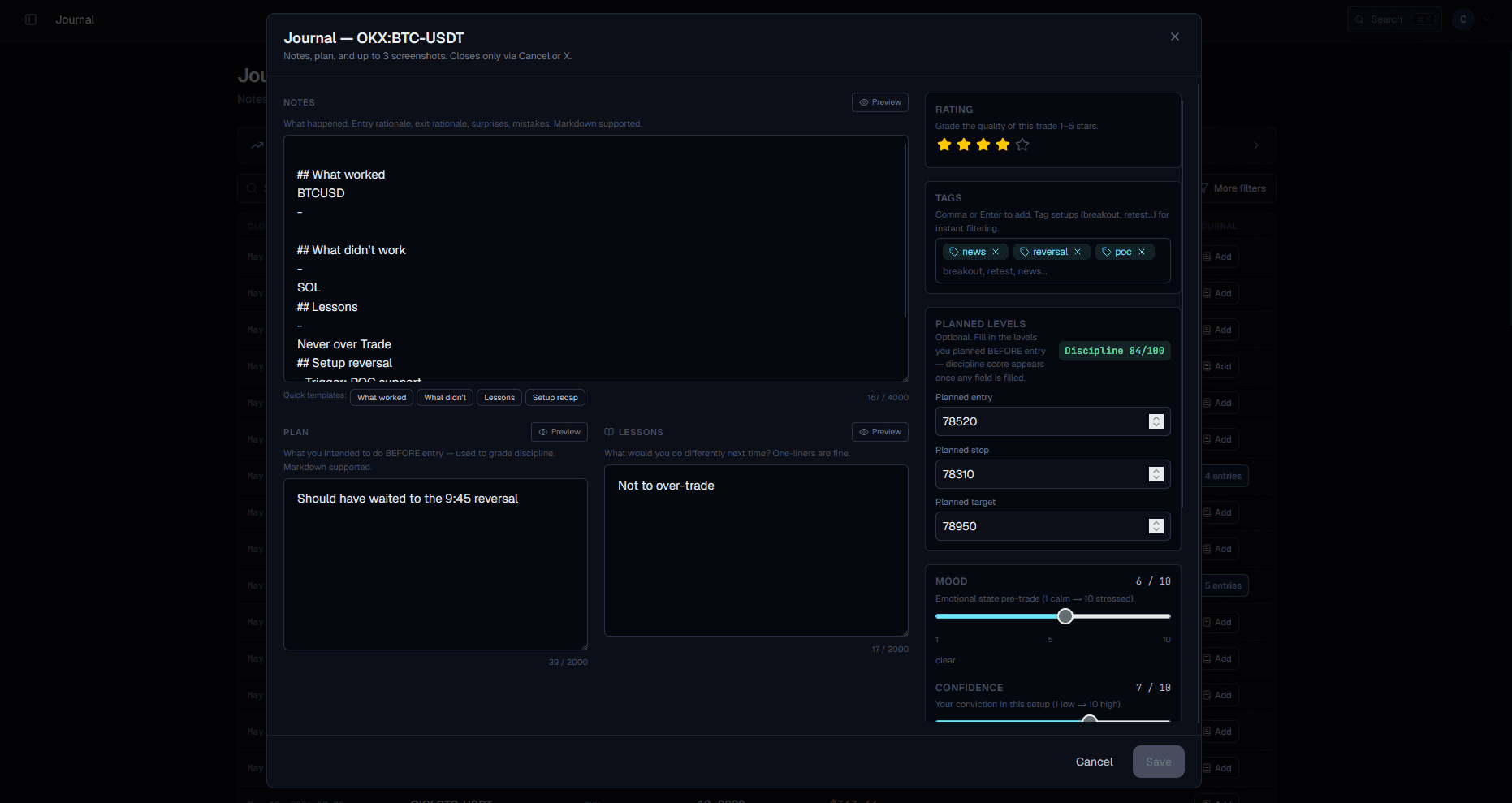Image resolution: width=1512 pixels, height=803 pixels.
Task: Insert the Setup recap template
Action: click(555, 398)
